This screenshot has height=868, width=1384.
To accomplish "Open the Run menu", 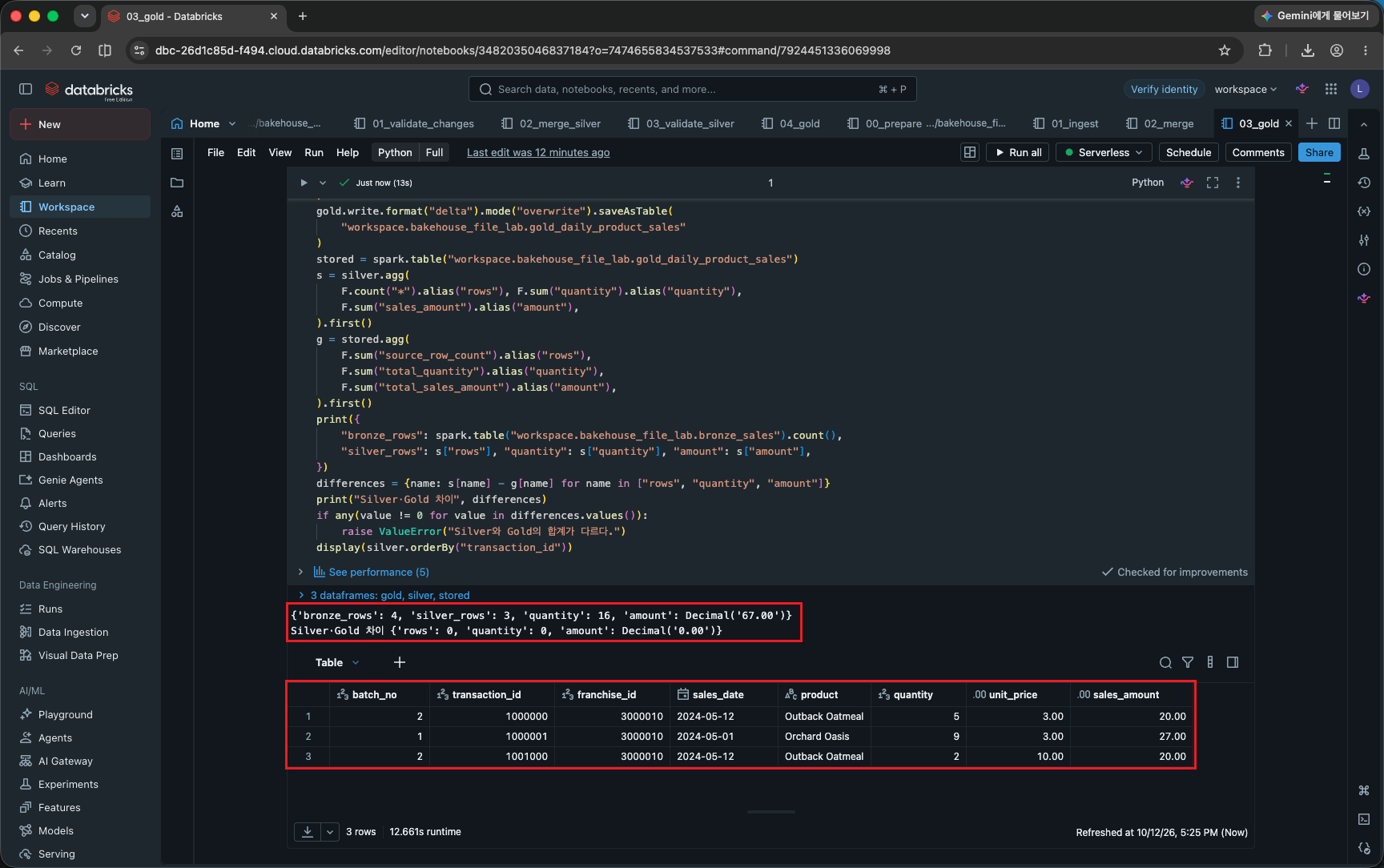I will 314,152.
